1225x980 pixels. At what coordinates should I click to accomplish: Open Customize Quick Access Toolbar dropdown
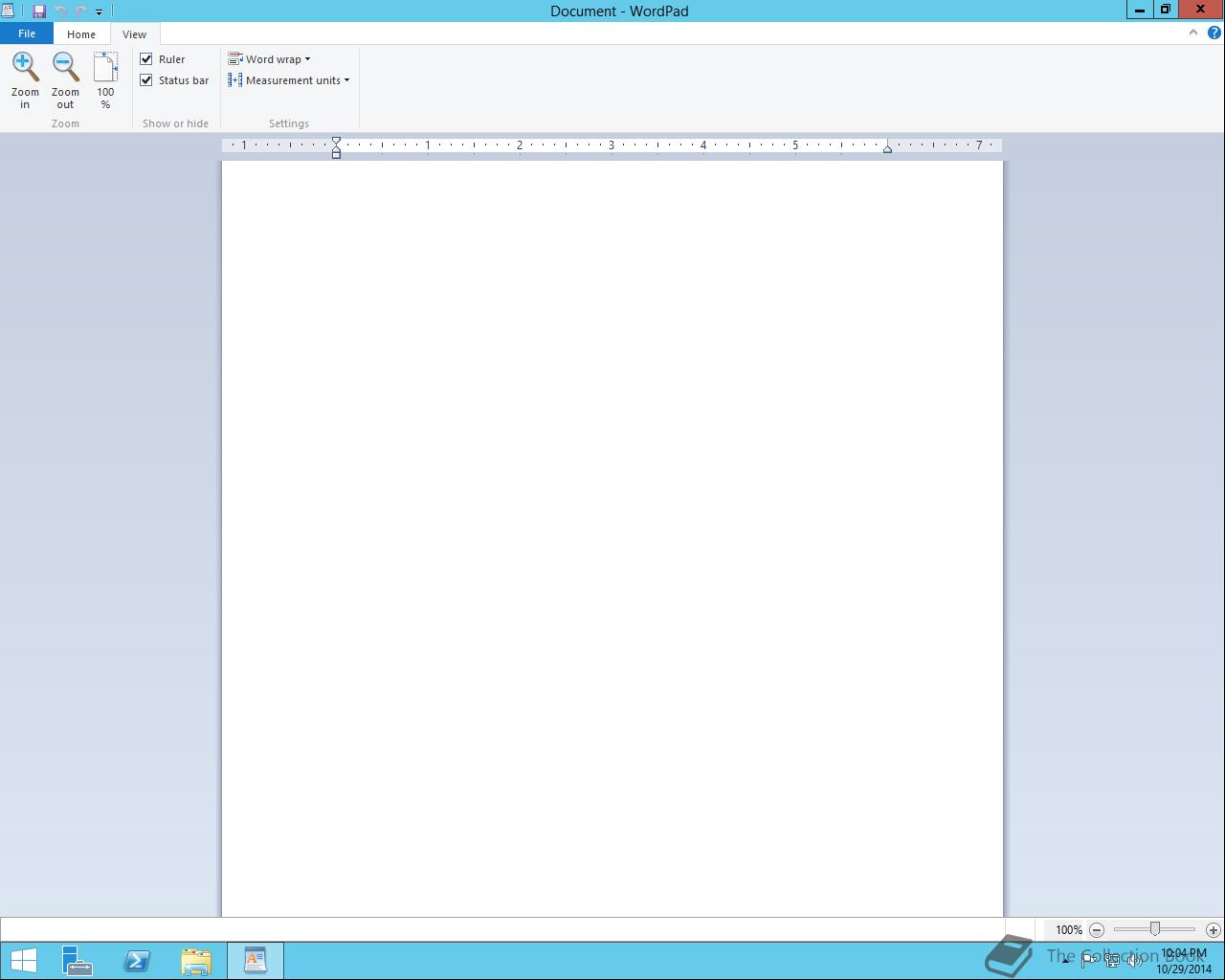tap(99, 12)
